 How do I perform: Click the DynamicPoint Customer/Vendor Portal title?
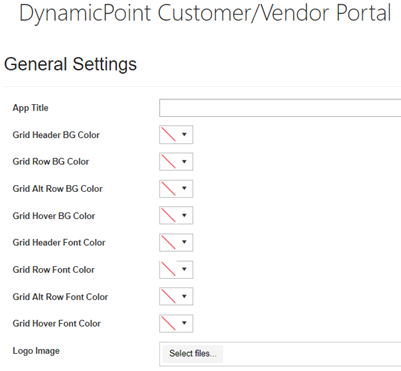pos(205,13)
